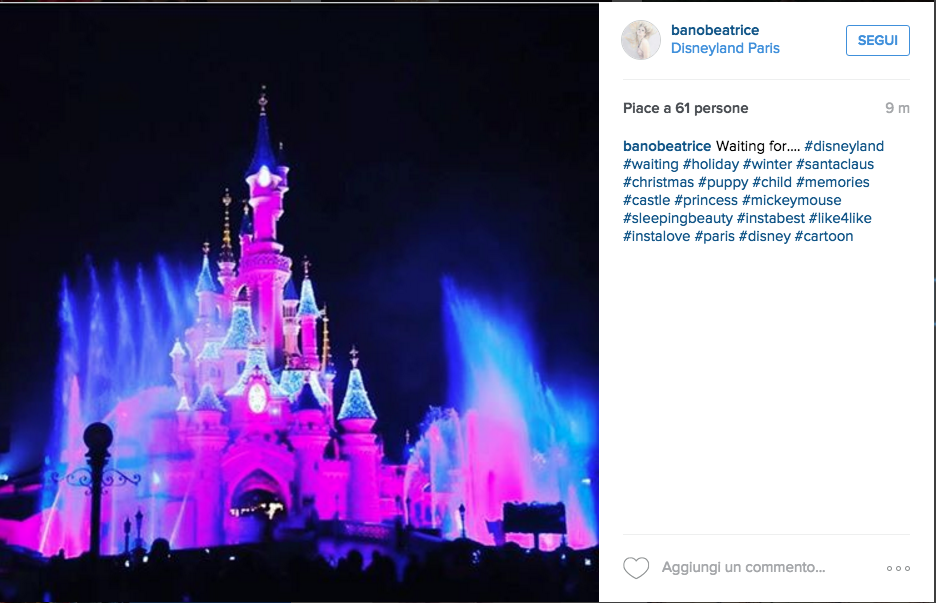Open the #sleepingbeauty hashtag

(x=678, y=219)
